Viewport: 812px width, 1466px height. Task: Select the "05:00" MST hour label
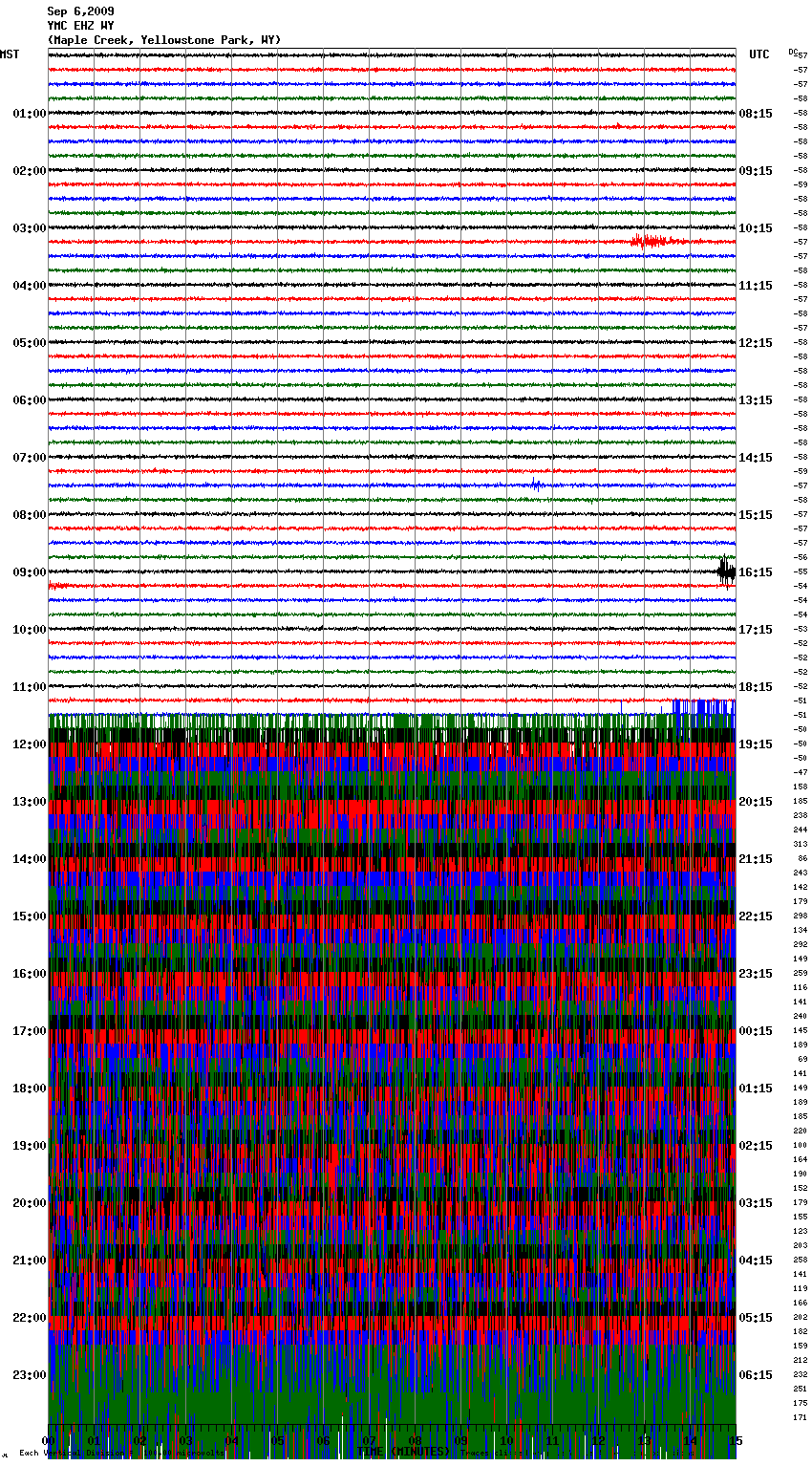(x=30, y=343)
